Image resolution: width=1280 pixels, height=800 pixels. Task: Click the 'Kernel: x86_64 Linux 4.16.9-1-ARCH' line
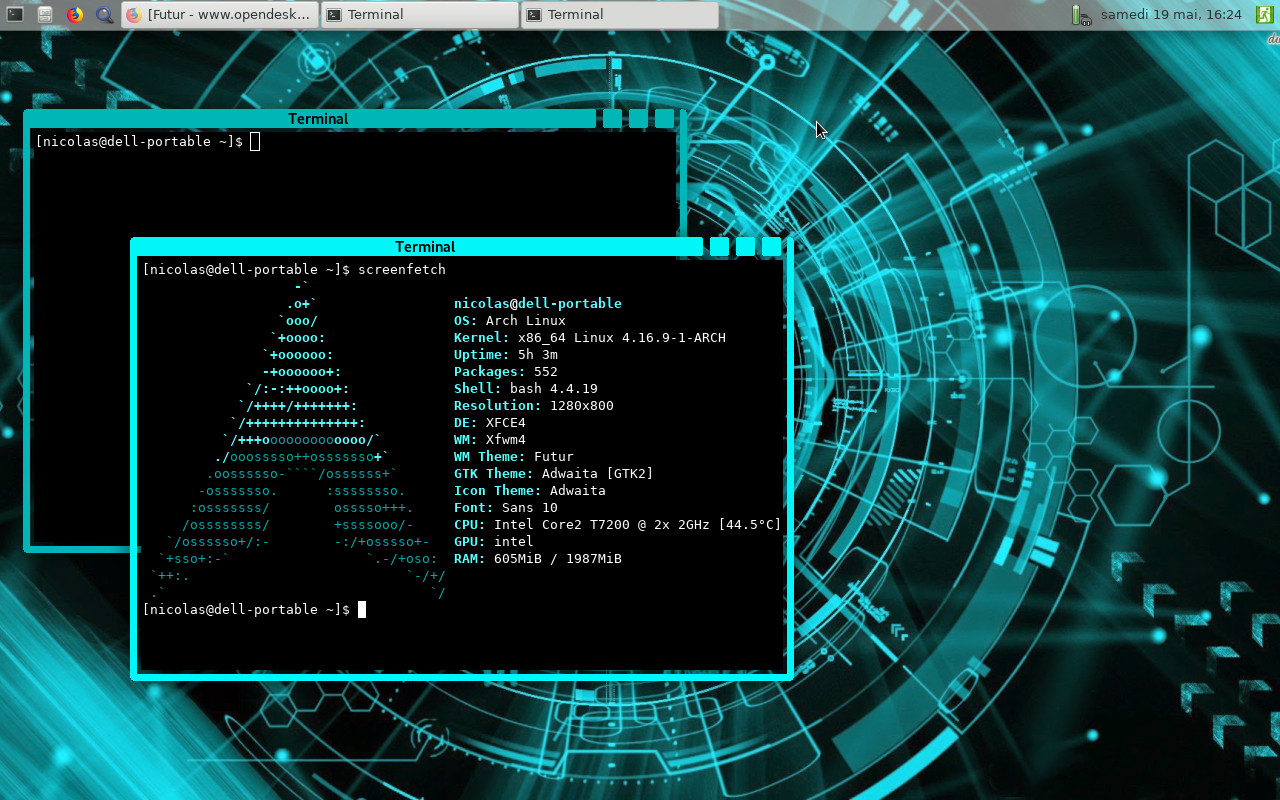click(x=590, y=338)
